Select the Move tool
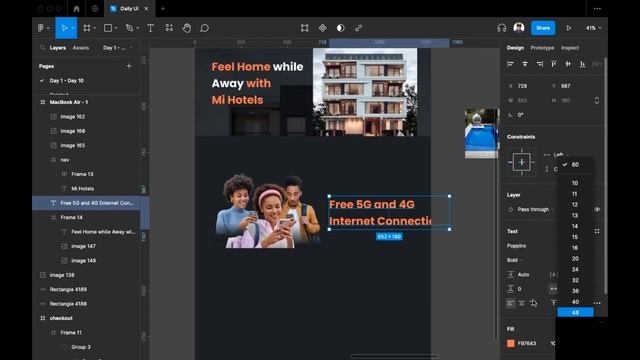This screenshot has width=640, height=360. tap(64, 28)
